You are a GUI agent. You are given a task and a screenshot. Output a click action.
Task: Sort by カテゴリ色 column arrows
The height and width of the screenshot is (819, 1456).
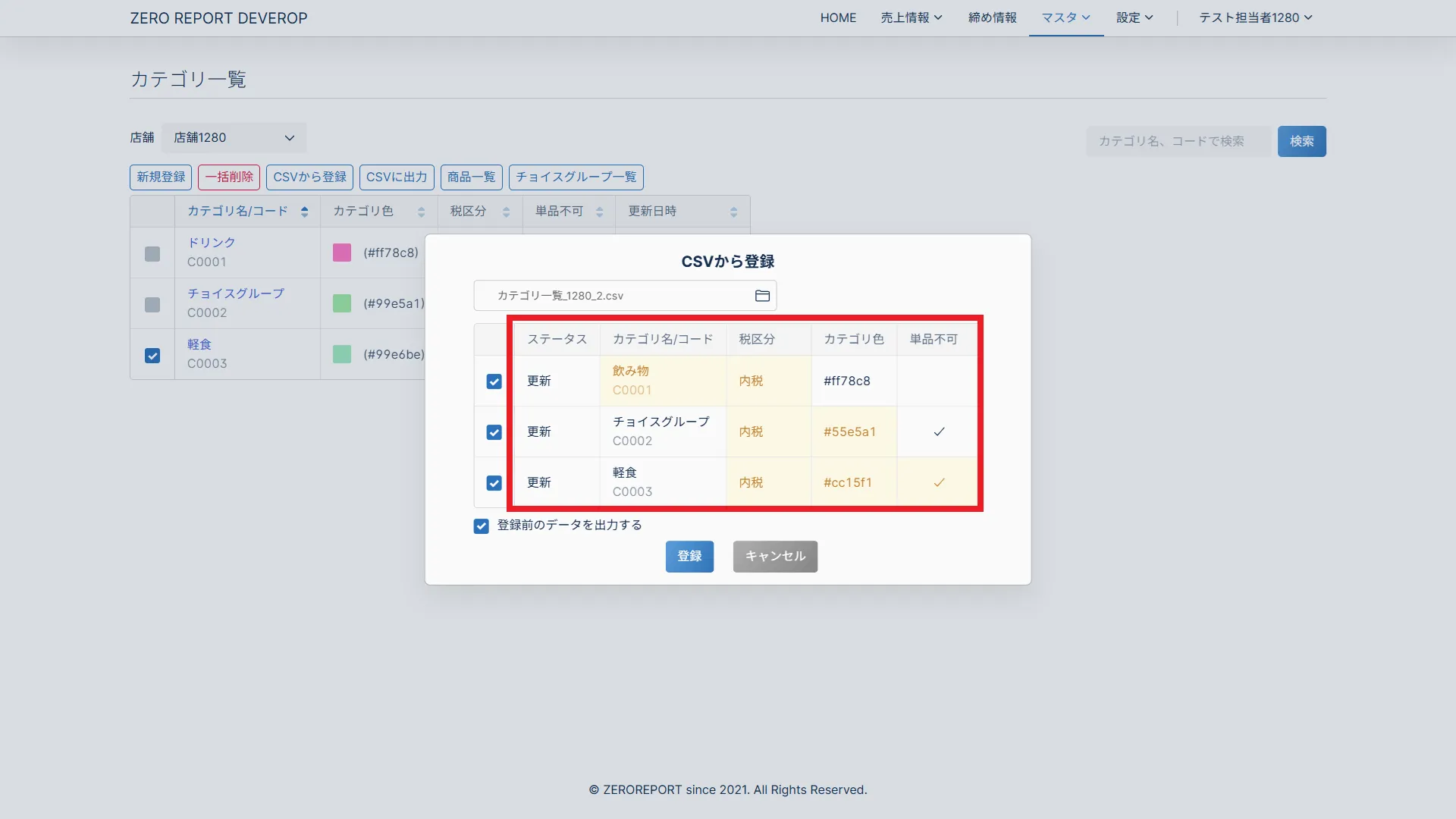tap(421, 212)
